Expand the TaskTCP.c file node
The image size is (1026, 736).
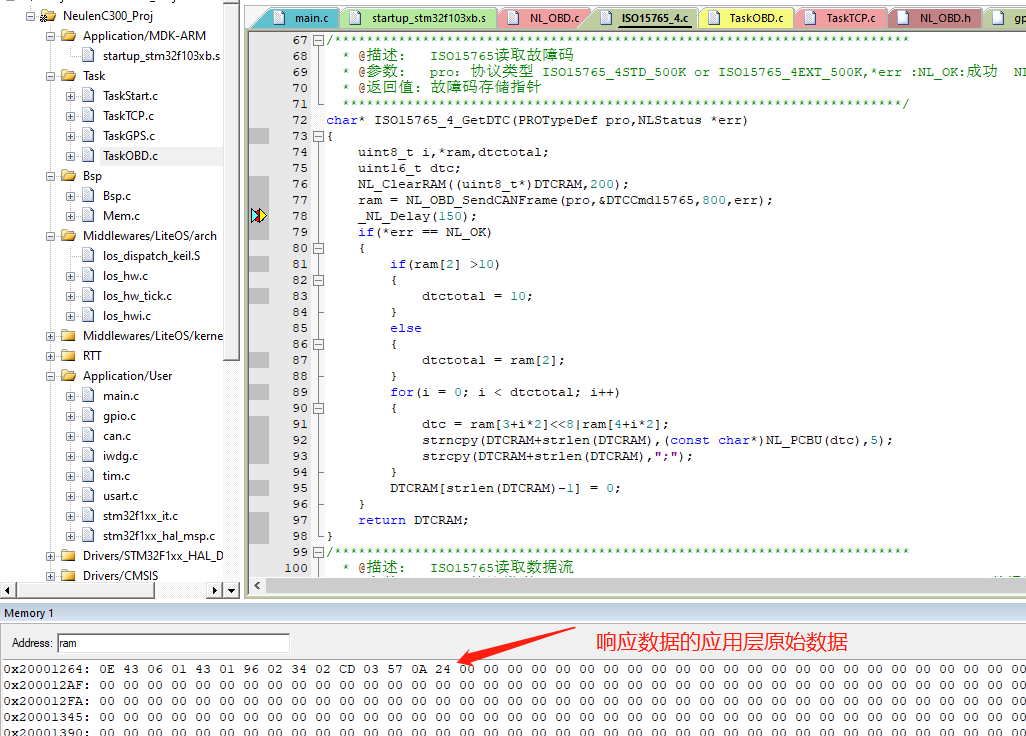point(70,116)
